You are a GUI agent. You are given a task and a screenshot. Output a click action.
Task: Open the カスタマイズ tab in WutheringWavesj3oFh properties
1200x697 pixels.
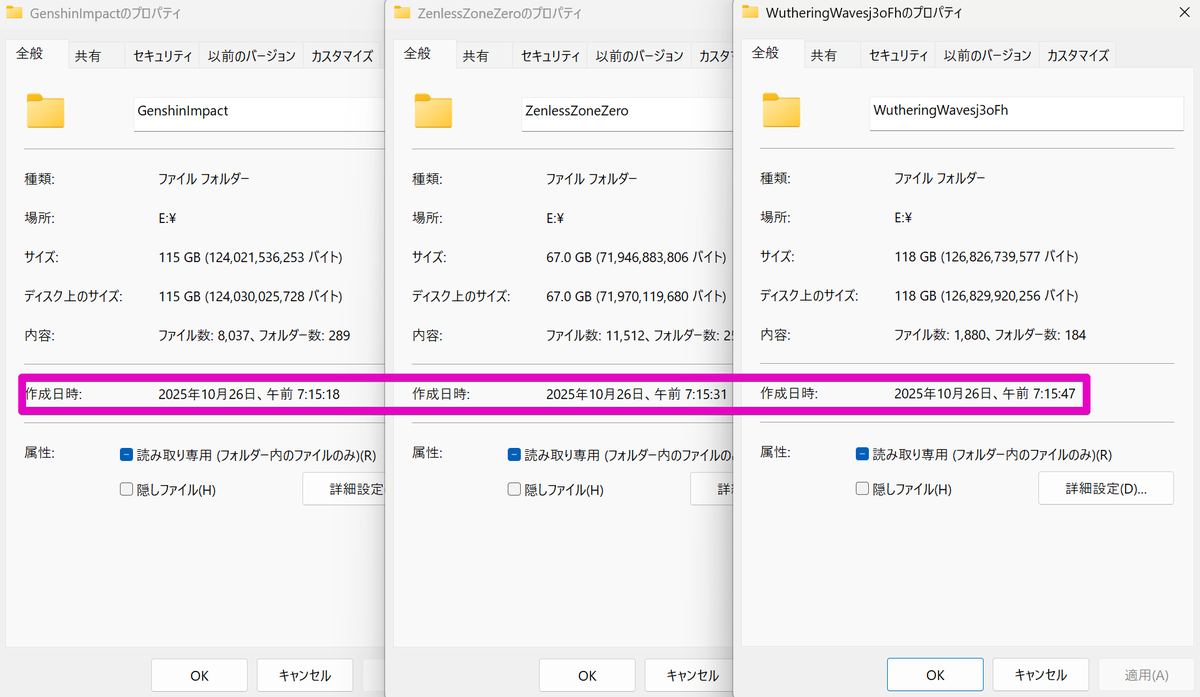tap(1078, 56)
